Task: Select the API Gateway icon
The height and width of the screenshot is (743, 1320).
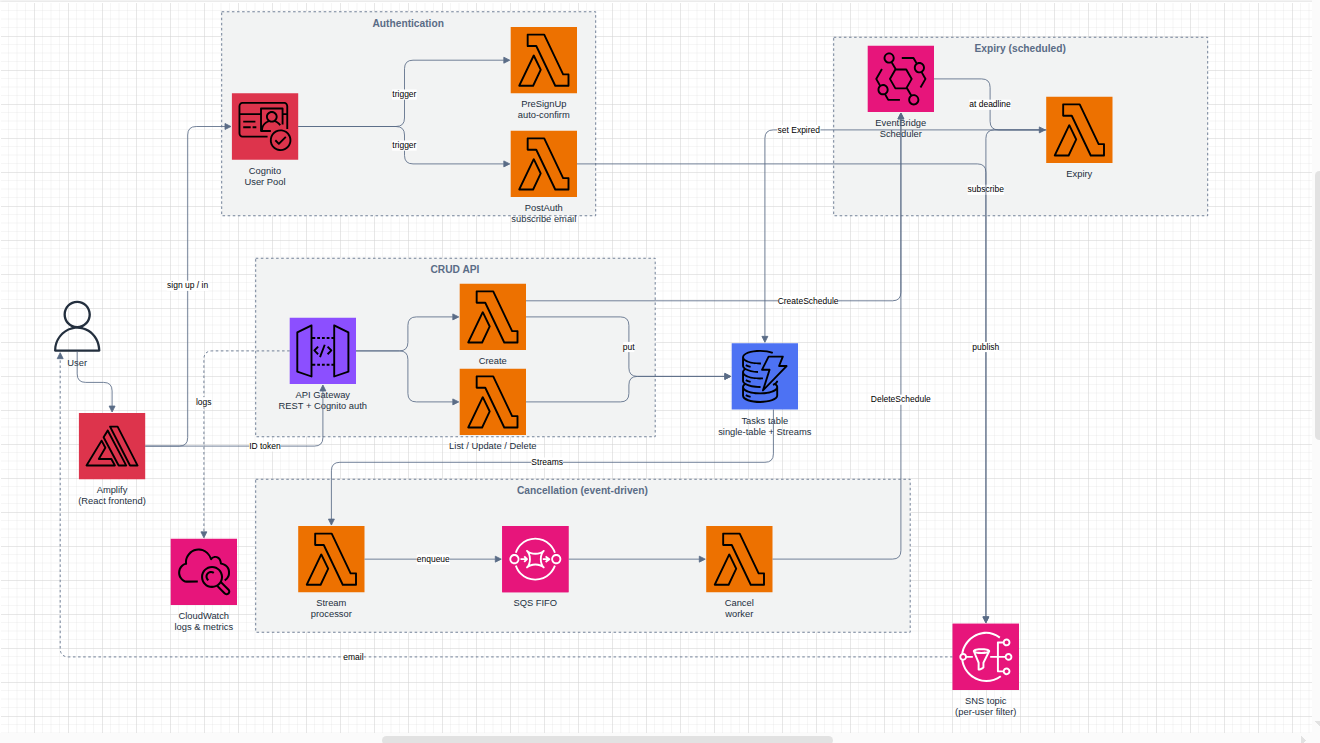Action: point(323,351)
